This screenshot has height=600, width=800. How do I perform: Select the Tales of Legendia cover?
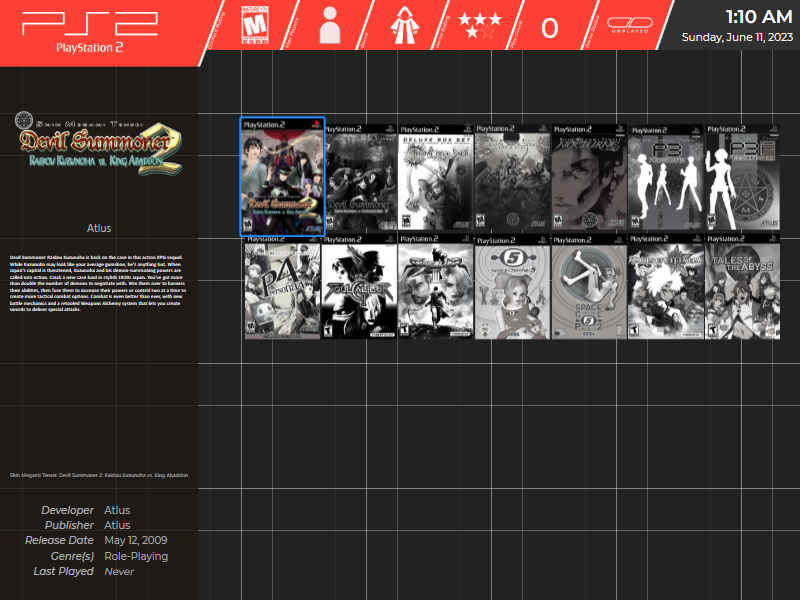pos(666,287)
